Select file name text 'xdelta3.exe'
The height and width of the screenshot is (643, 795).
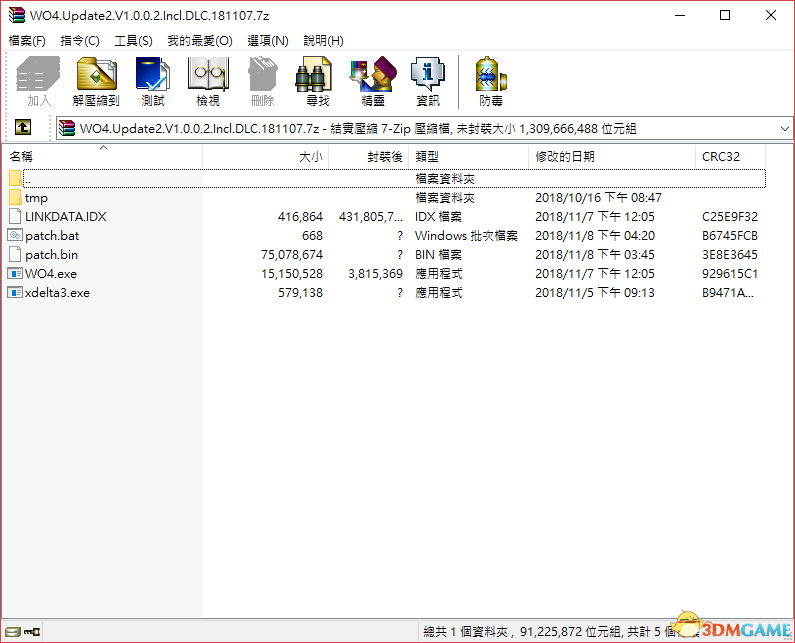57,293
